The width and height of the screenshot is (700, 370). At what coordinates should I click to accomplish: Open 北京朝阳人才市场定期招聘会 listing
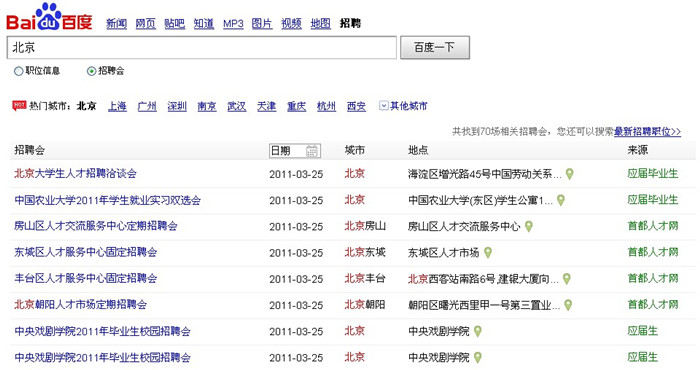click(80, 305)
